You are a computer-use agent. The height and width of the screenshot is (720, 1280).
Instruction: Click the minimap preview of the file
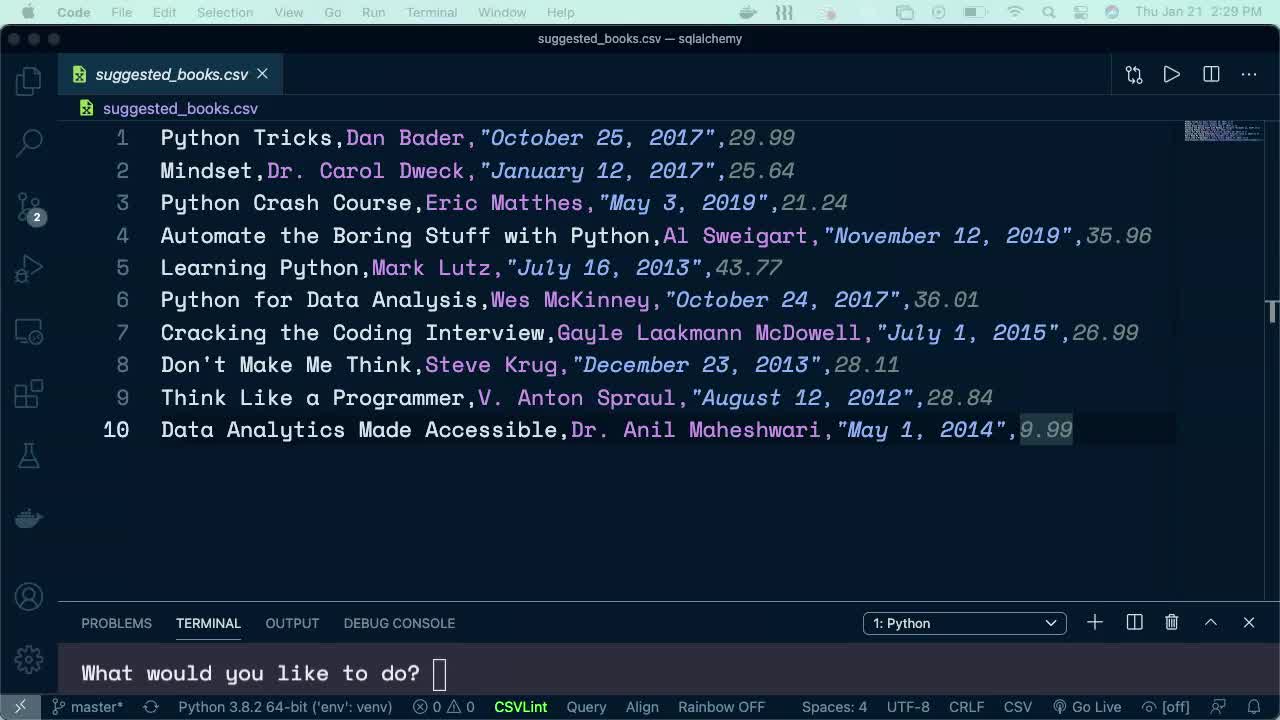pyautogui.click(x=1222, y=131)
